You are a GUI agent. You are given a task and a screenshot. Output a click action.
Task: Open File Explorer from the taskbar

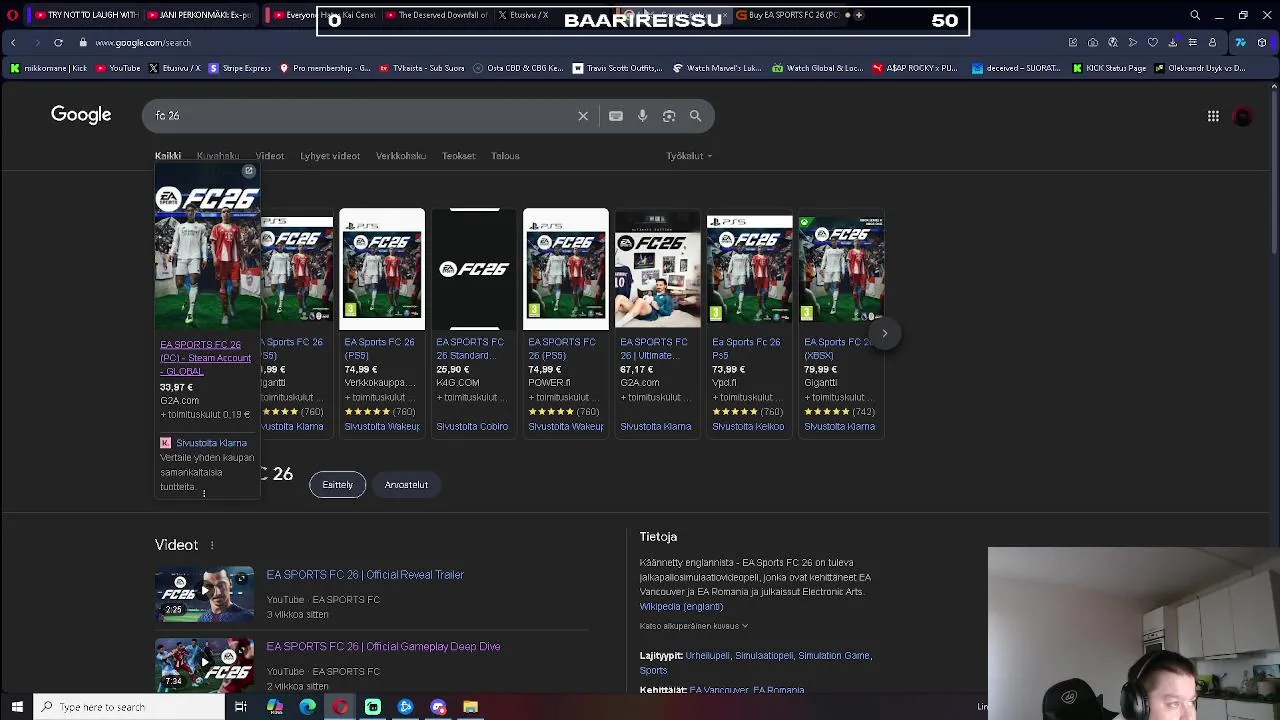point(470,707)
